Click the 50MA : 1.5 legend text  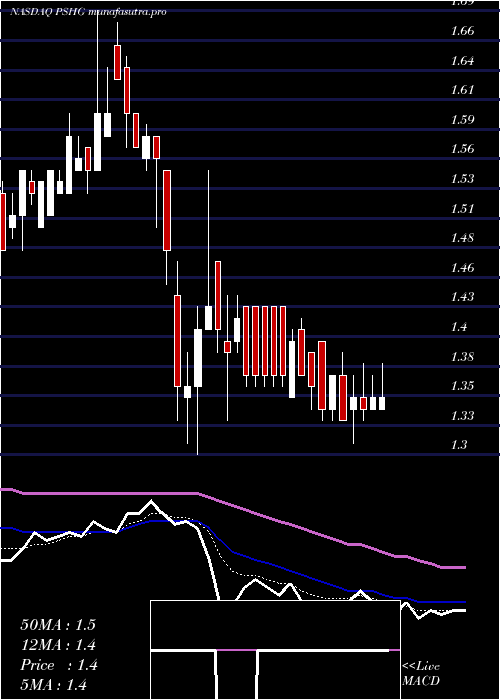tap(58, 625)
